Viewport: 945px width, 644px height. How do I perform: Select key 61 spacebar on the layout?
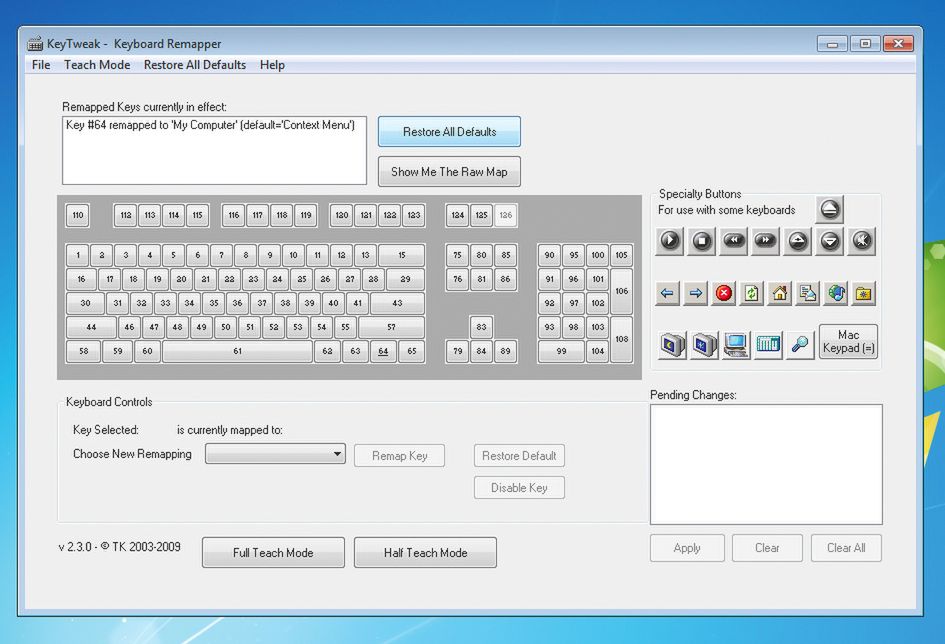pyautogui.click(x=237, y=351)
